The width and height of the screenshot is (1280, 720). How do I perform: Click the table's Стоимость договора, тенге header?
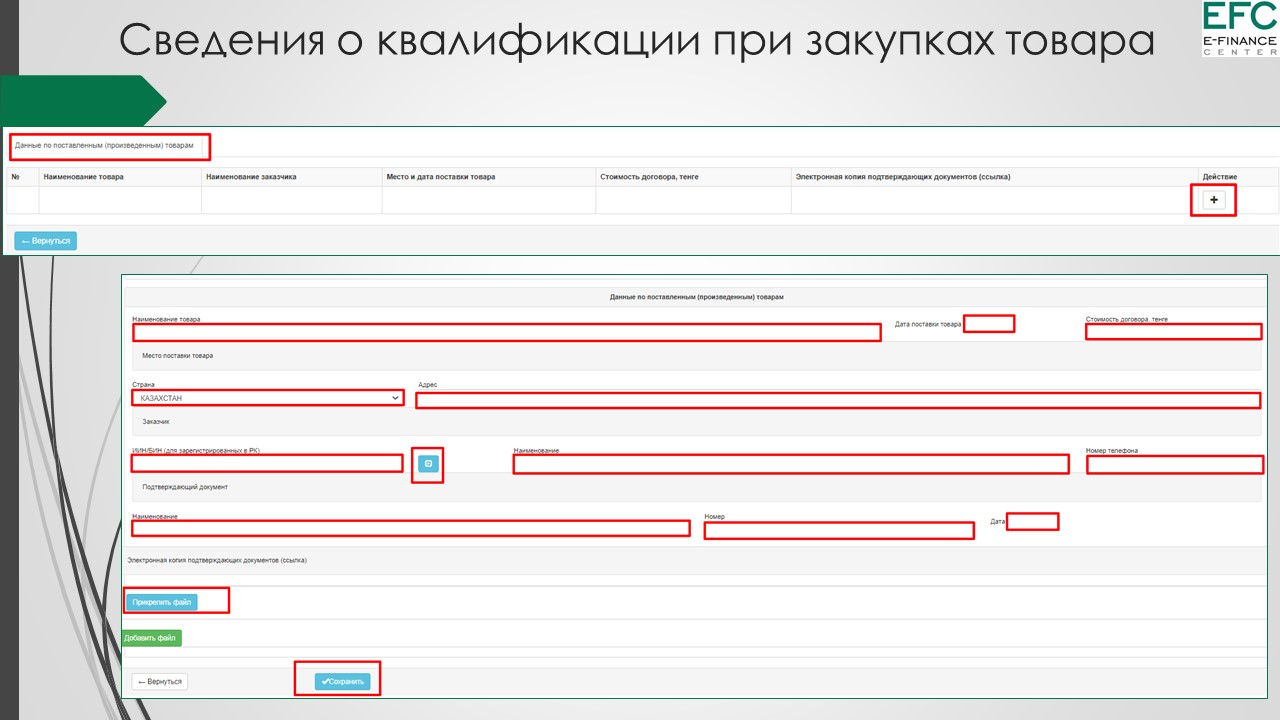649,177
